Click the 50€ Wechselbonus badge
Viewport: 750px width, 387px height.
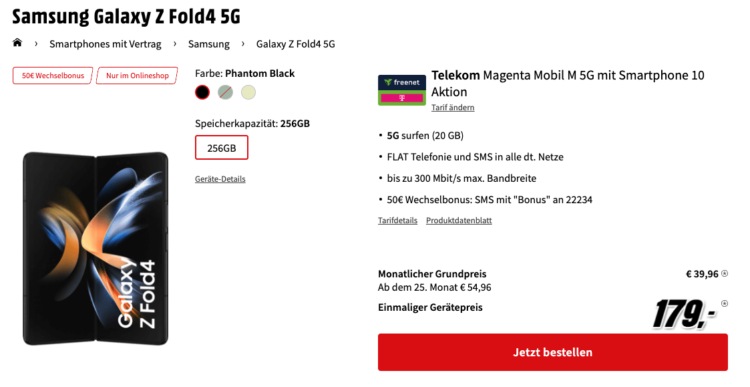click(53, 76)
